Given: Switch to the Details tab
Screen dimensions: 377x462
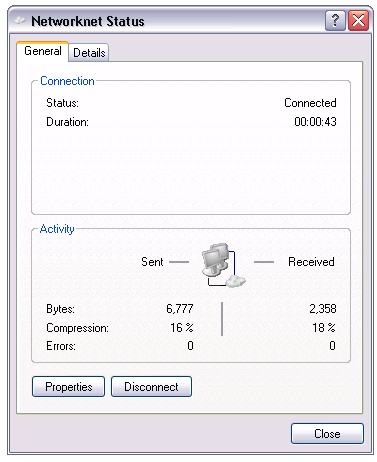Looking at the screenshot, I should click(x=89, y=53).
